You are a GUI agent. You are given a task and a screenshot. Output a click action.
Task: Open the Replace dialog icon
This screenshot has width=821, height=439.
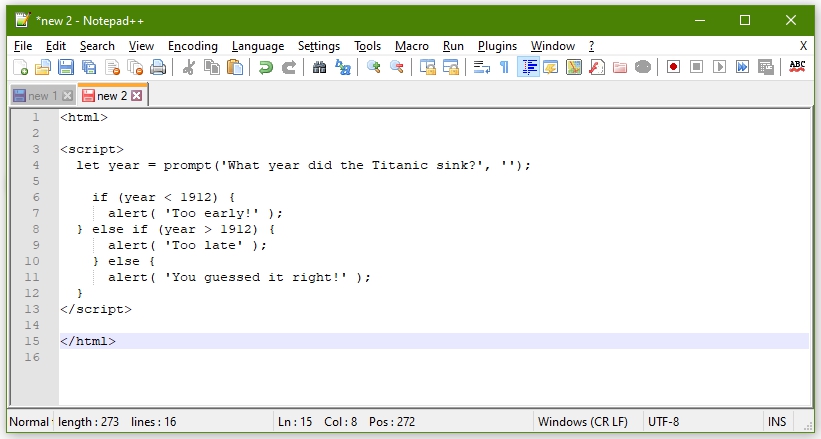[x=342, y=67]
